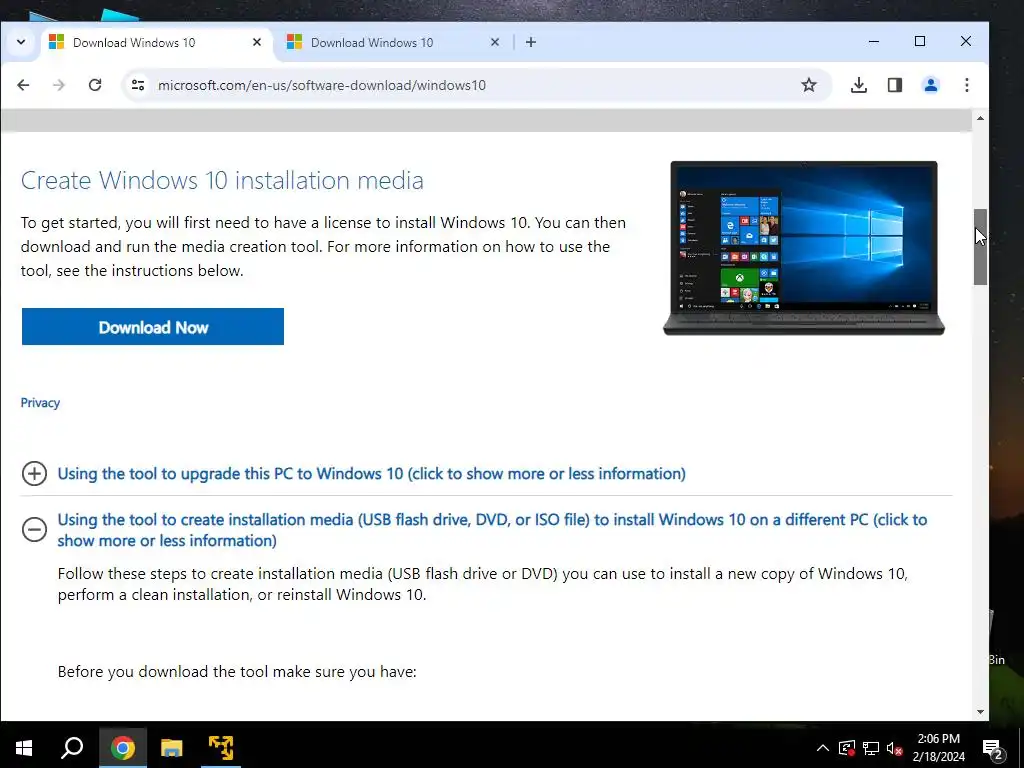Open the Chrome profile avatar
Screen dimensions: 1024x768
click(x=931, y=85)
